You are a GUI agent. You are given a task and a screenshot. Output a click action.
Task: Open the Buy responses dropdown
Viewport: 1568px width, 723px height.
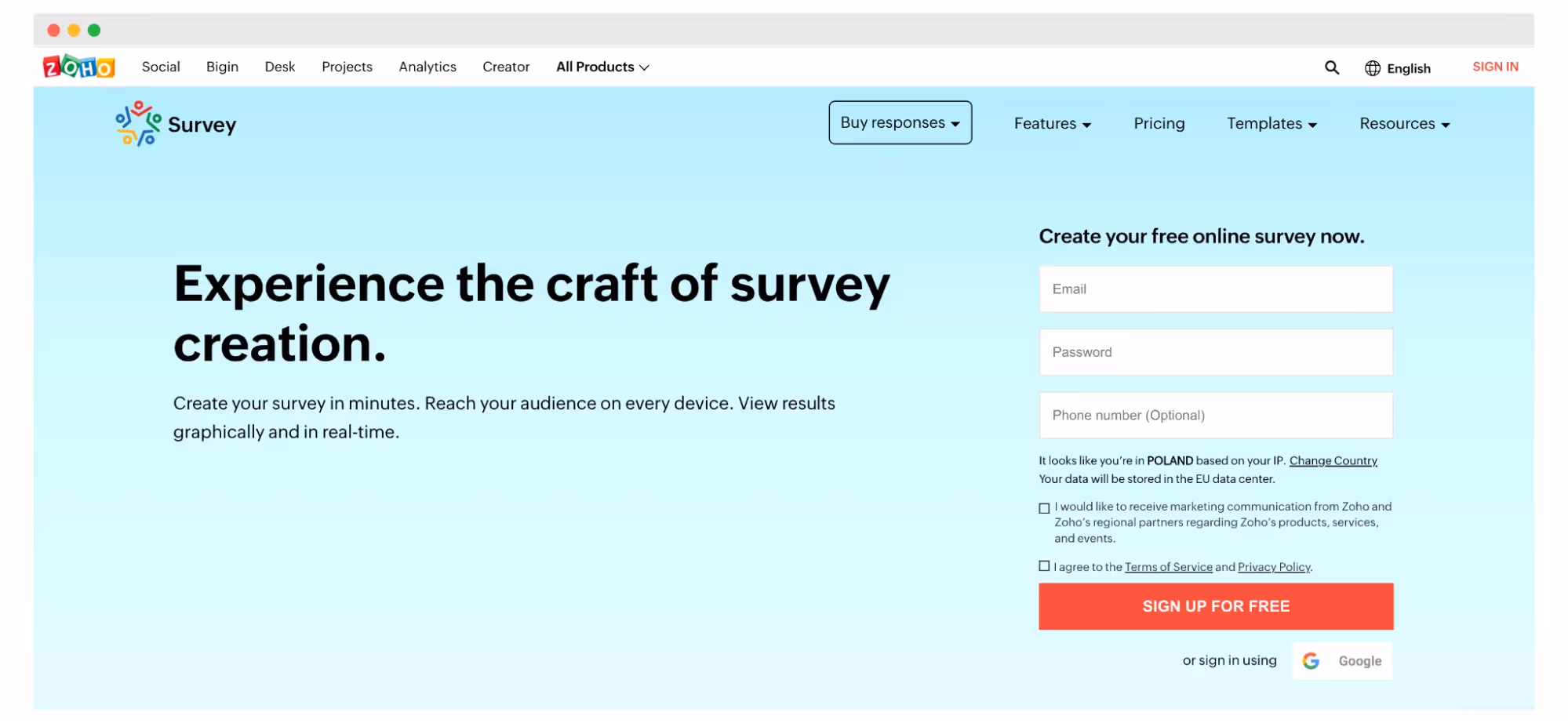[900, 123]
